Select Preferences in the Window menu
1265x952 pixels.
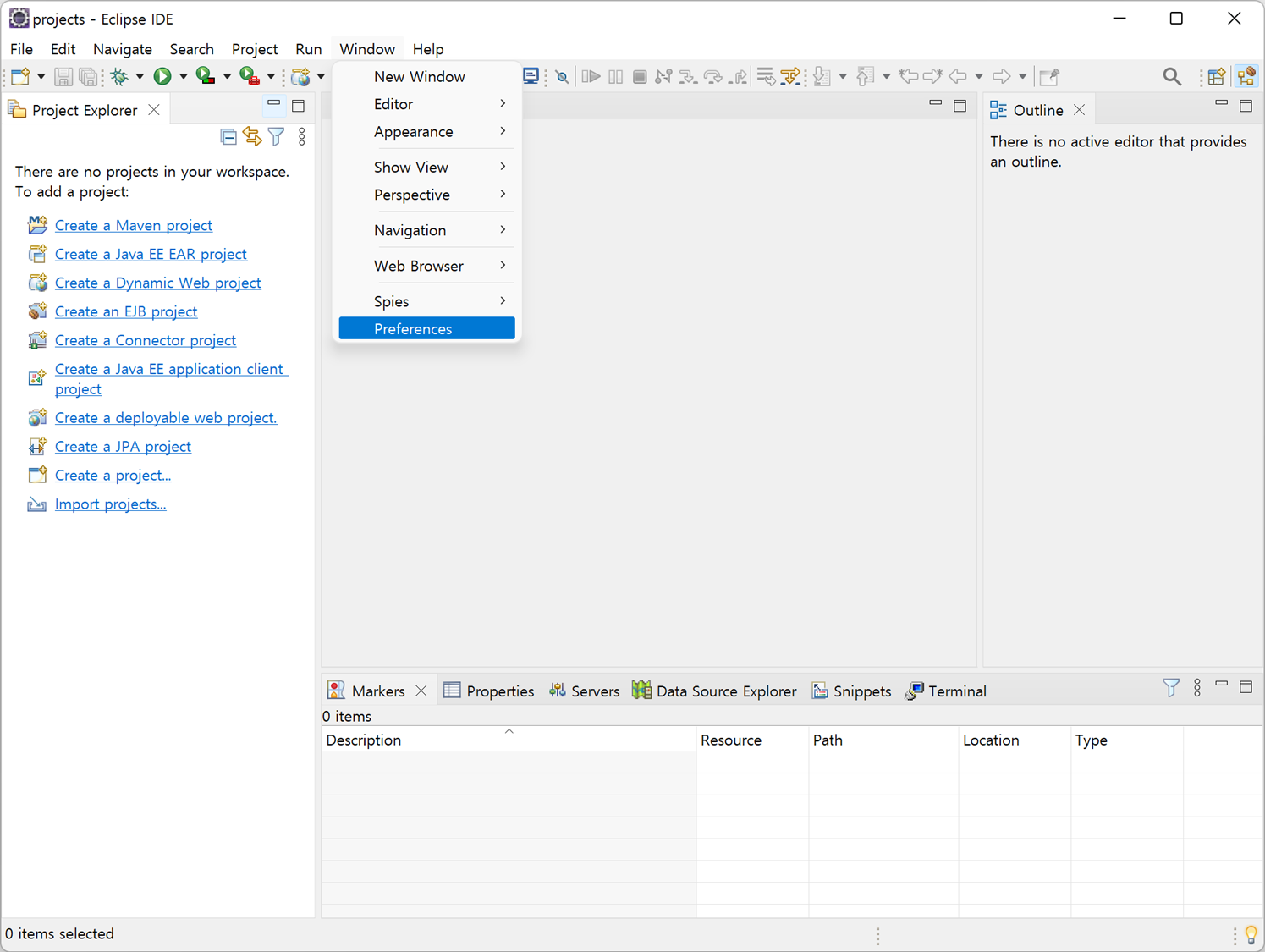pos(427,329)
